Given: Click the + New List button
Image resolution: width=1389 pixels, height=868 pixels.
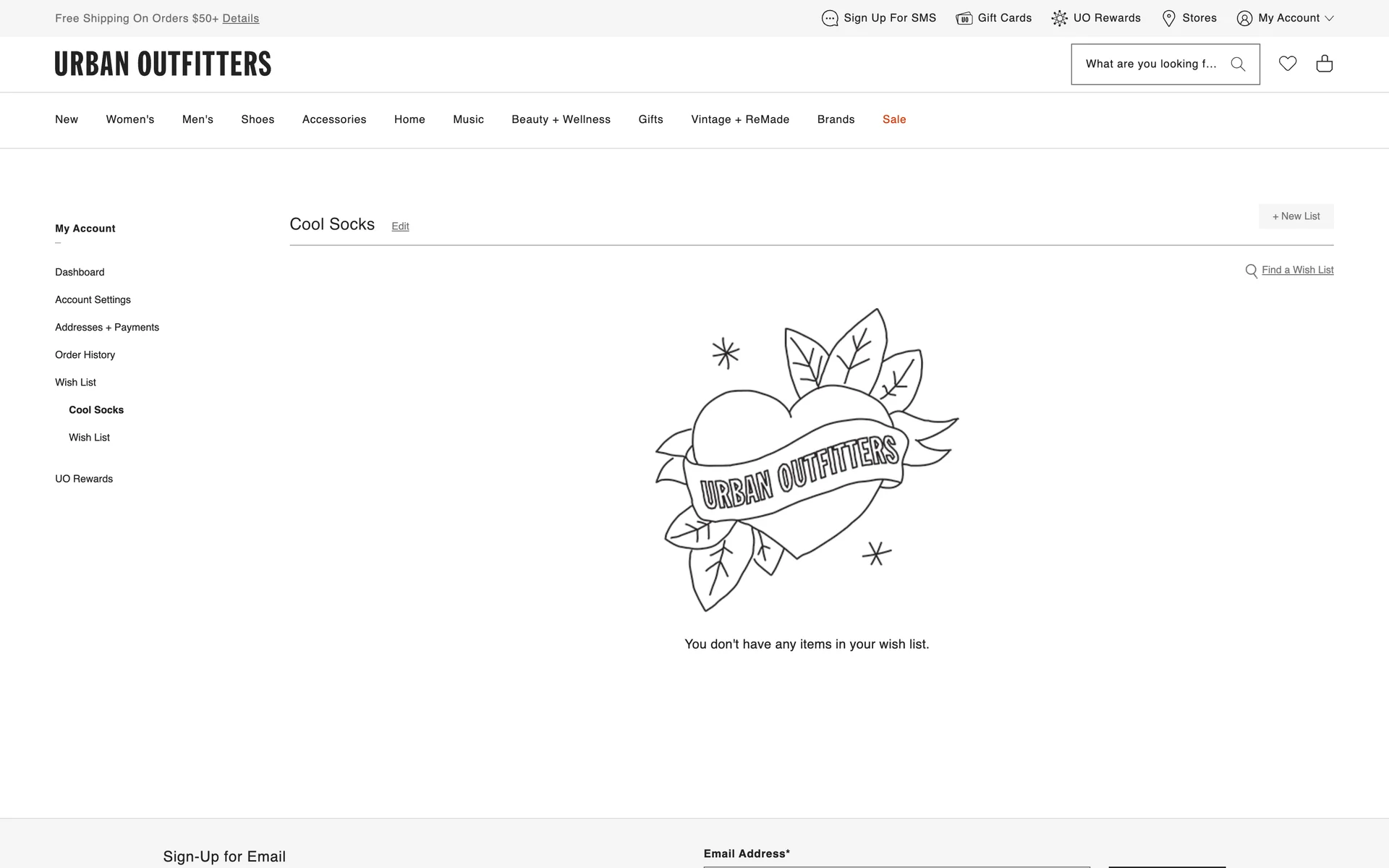Looking at the screenshot, I should (1296, 216).
